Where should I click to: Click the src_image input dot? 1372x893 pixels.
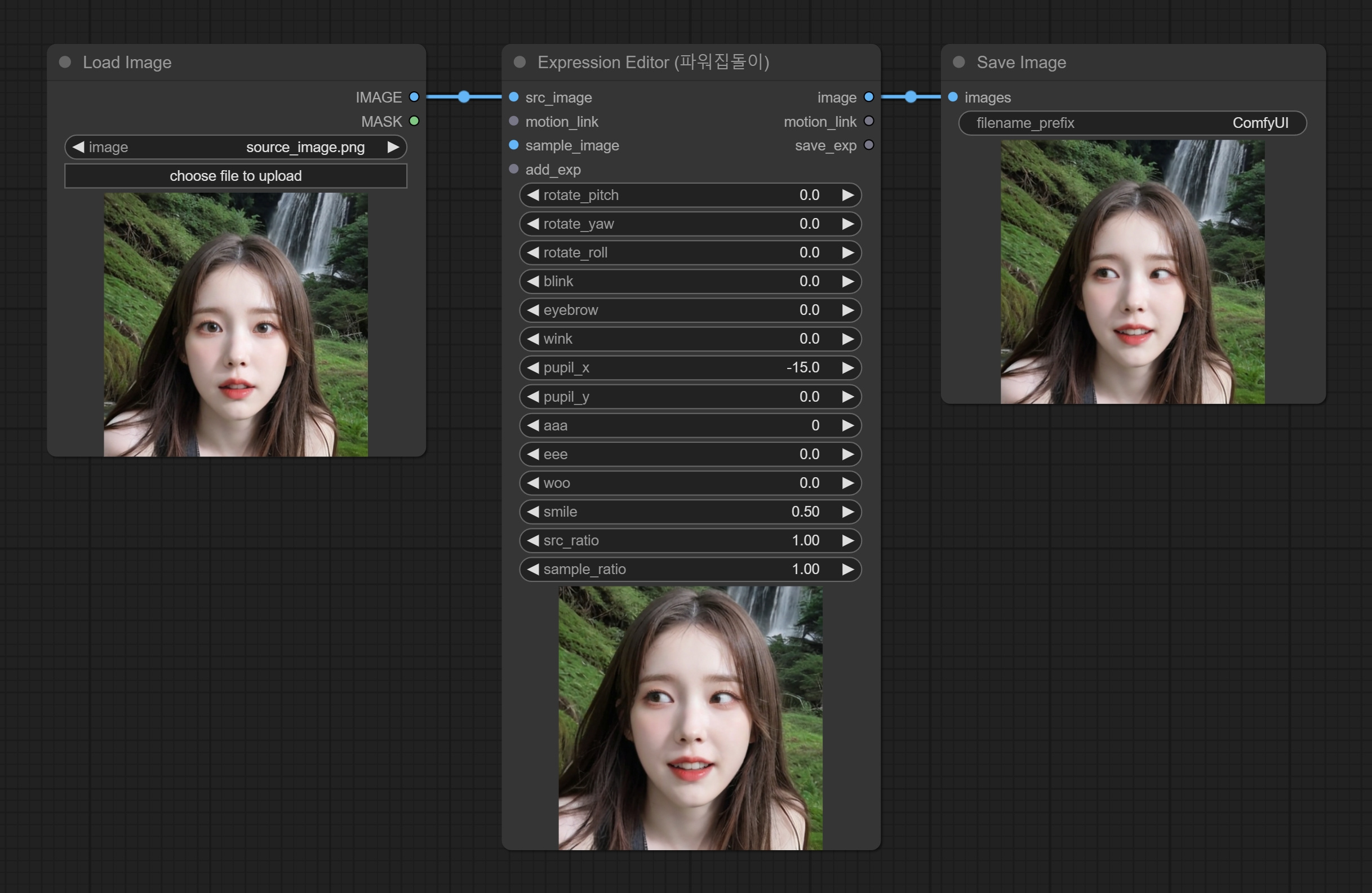[x=513, y=97]
